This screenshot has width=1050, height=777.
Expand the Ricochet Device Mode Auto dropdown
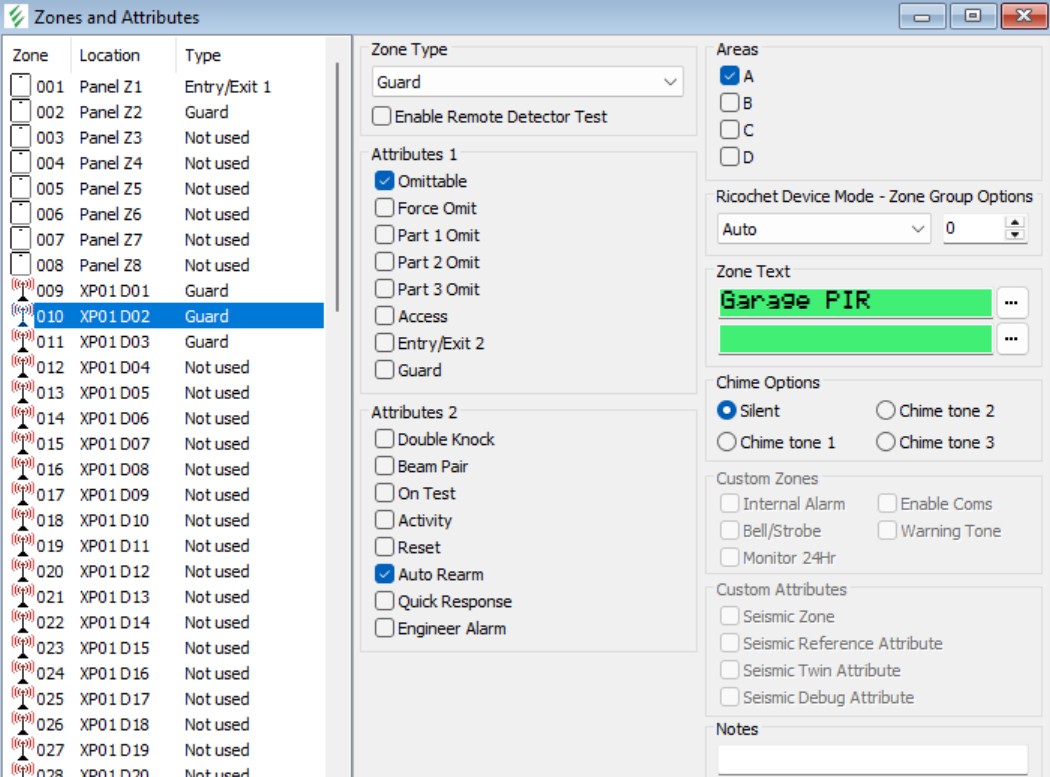tap(824, 229)
